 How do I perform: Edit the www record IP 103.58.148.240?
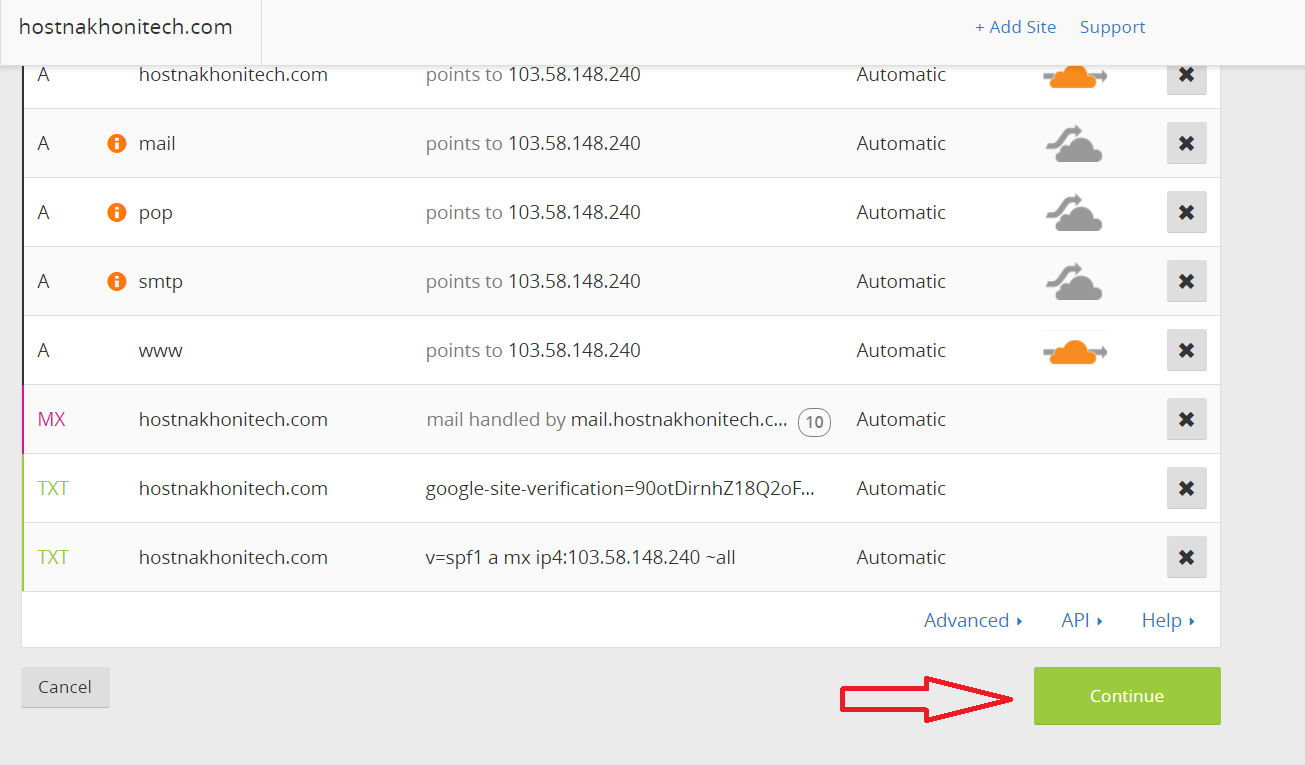tap(574, 351)
